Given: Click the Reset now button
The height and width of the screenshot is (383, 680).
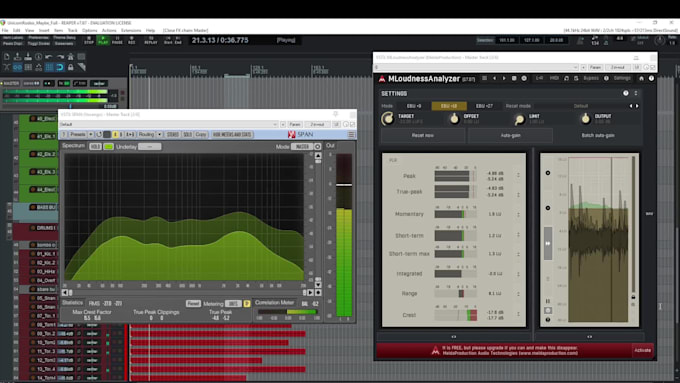Looking at the screenshot, I should click(423, 136).
